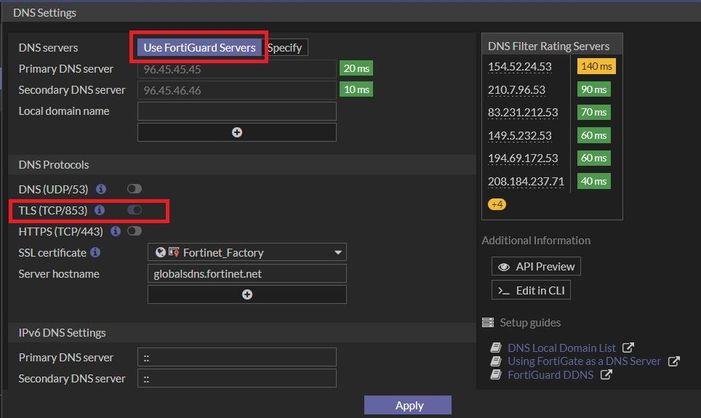Open the FortiGuard DDNS guide

pyautogui.click(x=550, y=375)
